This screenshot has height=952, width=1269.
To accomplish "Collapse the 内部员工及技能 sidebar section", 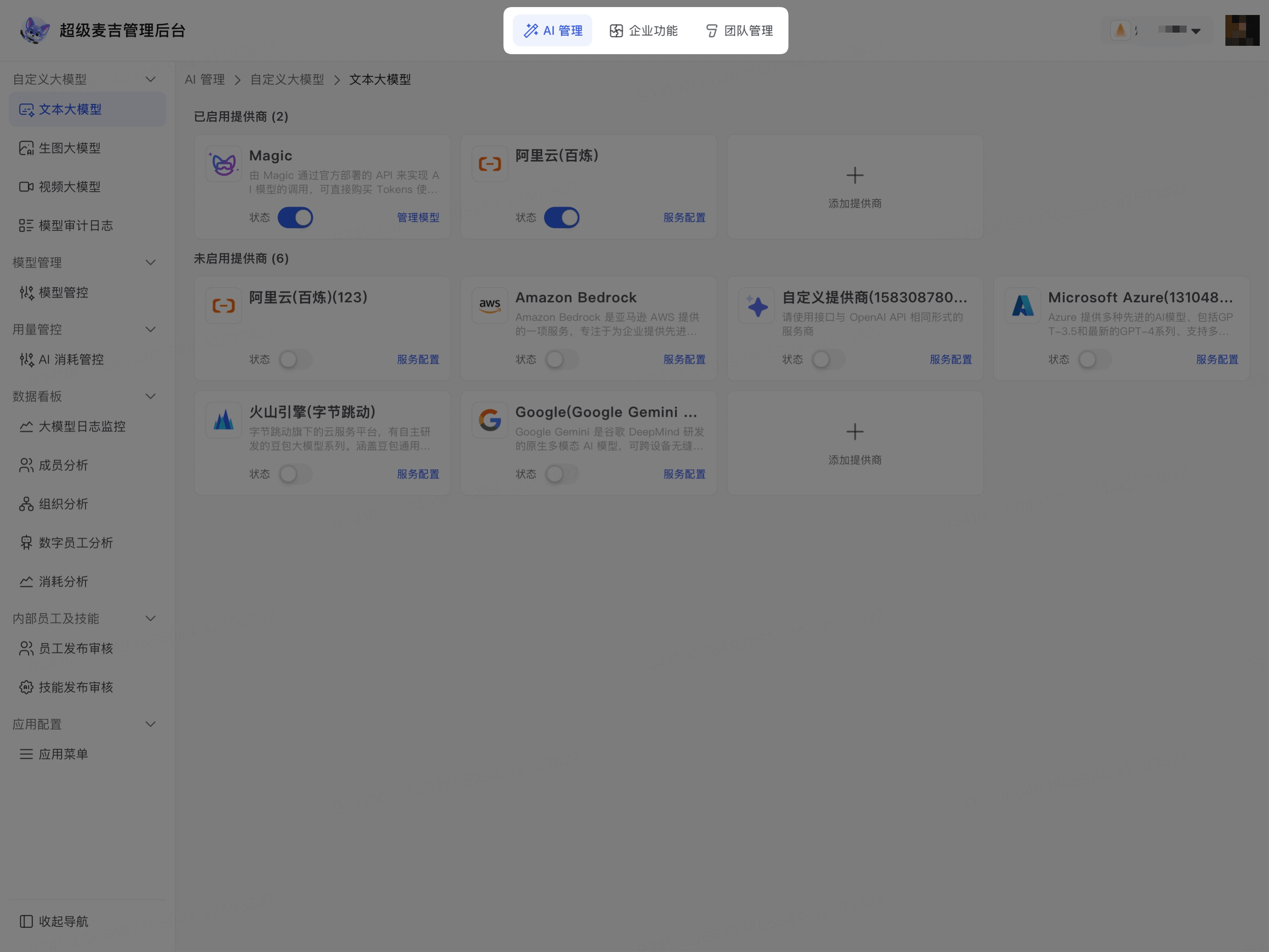I will click(150, 619).
